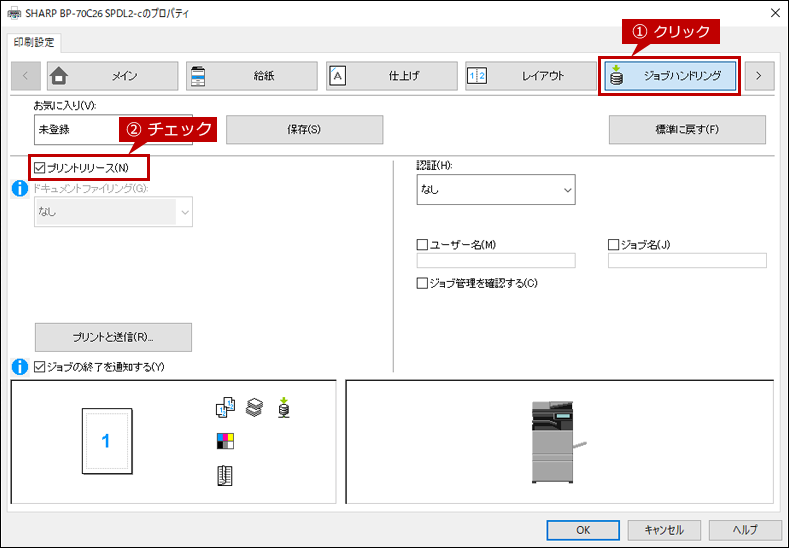Click info icon beside ドキュメントファイリング

point(20,189)
